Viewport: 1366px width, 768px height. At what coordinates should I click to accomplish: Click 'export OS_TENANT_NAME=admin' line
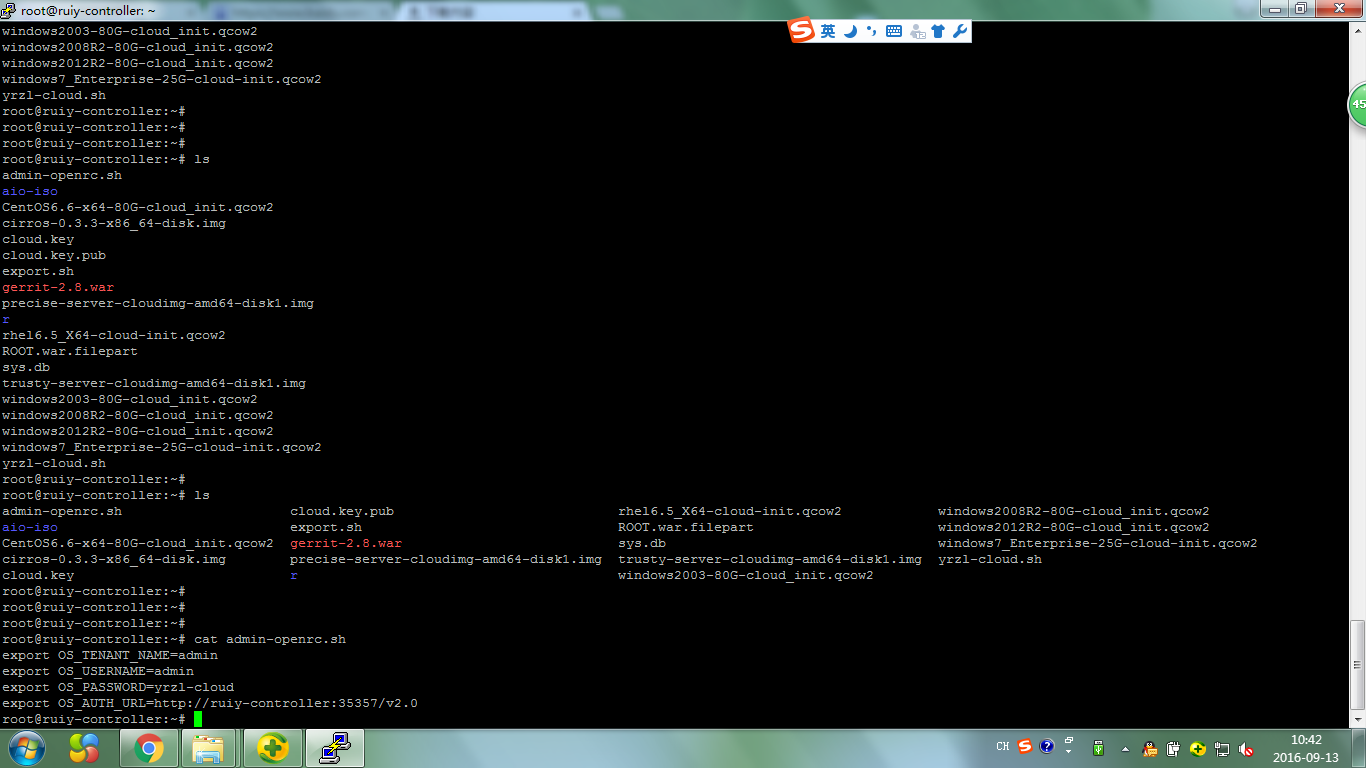(110, 655)
